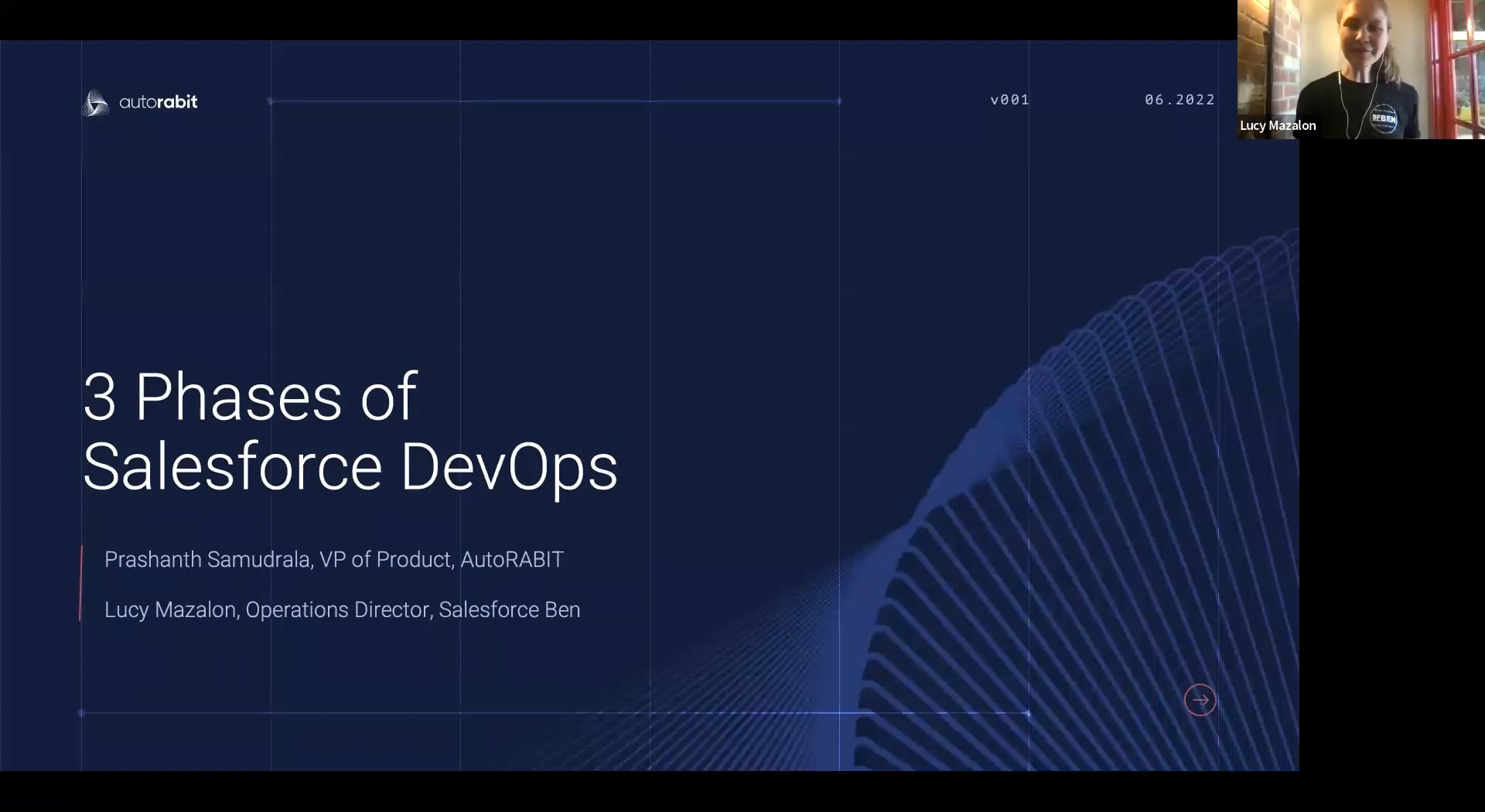Advance to the next slide with the arrow
The width and height of the screenshot is (1485, 812).
pos(1200,700)
